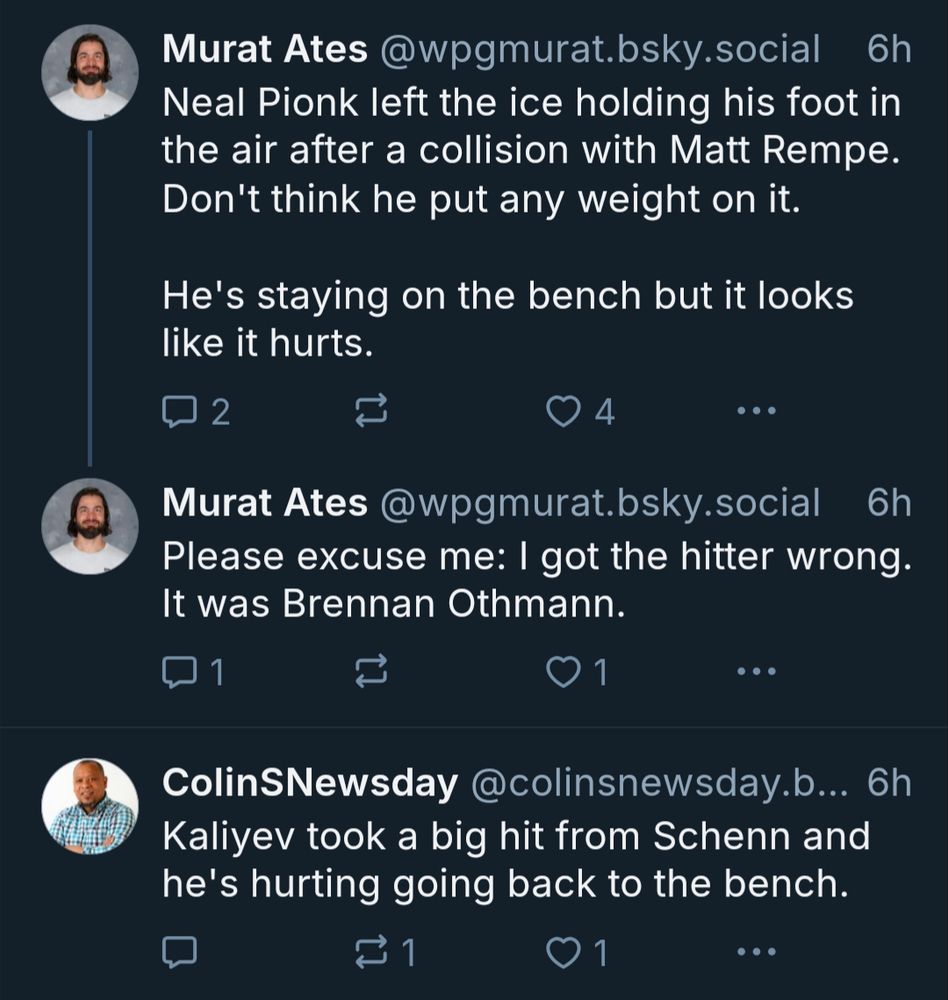The width and height of the screenshot is (948, 1000).
Task: Reply to Murat Ates's Neal Pionk post
Action: [182, 407]
